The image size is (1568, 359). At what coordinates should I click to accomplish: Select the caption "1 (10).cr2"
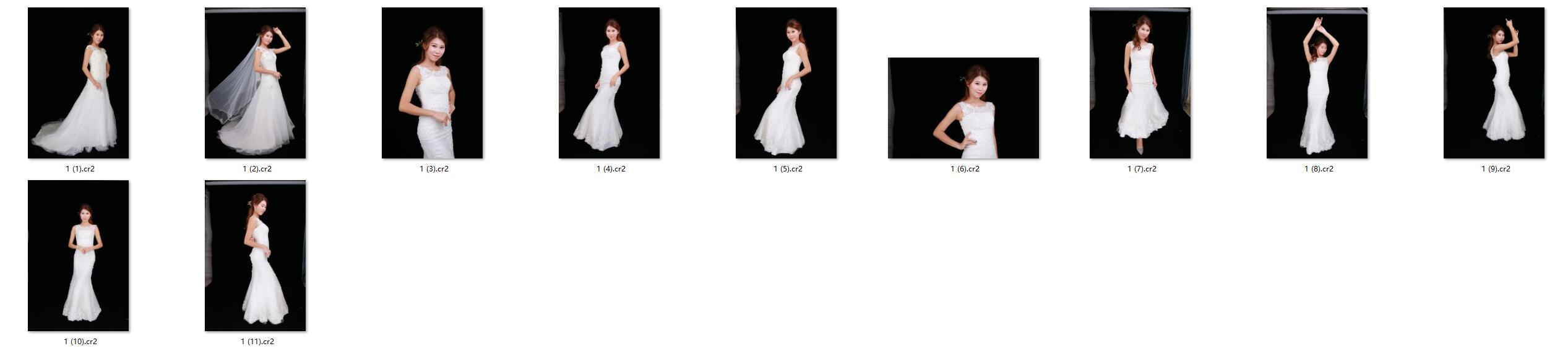coord(80,342)
